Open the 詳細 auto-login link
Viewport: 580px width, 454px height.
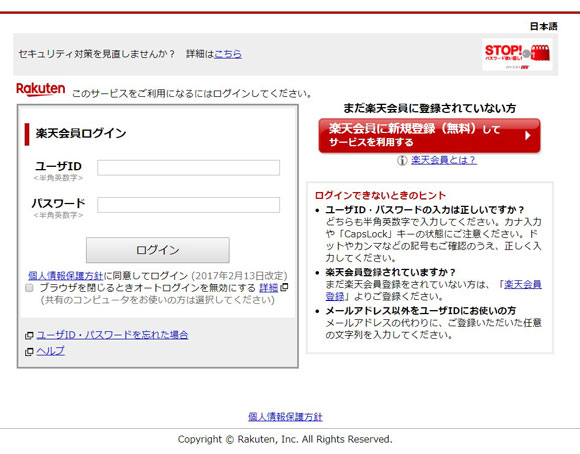(269, 287)
